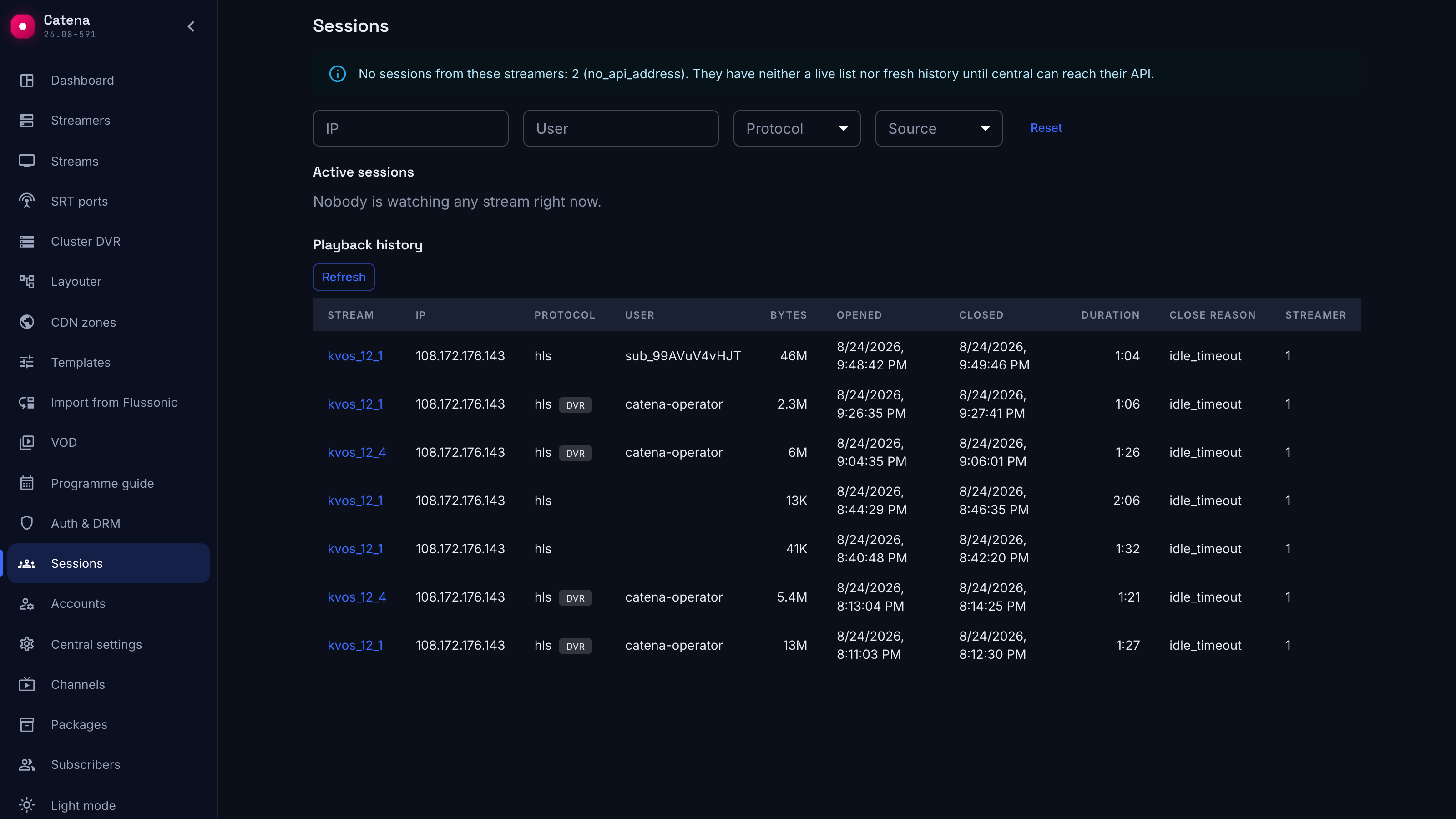Open kvos_12_1 stream opened at 8:11:03 PM
Image resolution: width=1456 pixels, height=819 pixels.
pos(355,646)
